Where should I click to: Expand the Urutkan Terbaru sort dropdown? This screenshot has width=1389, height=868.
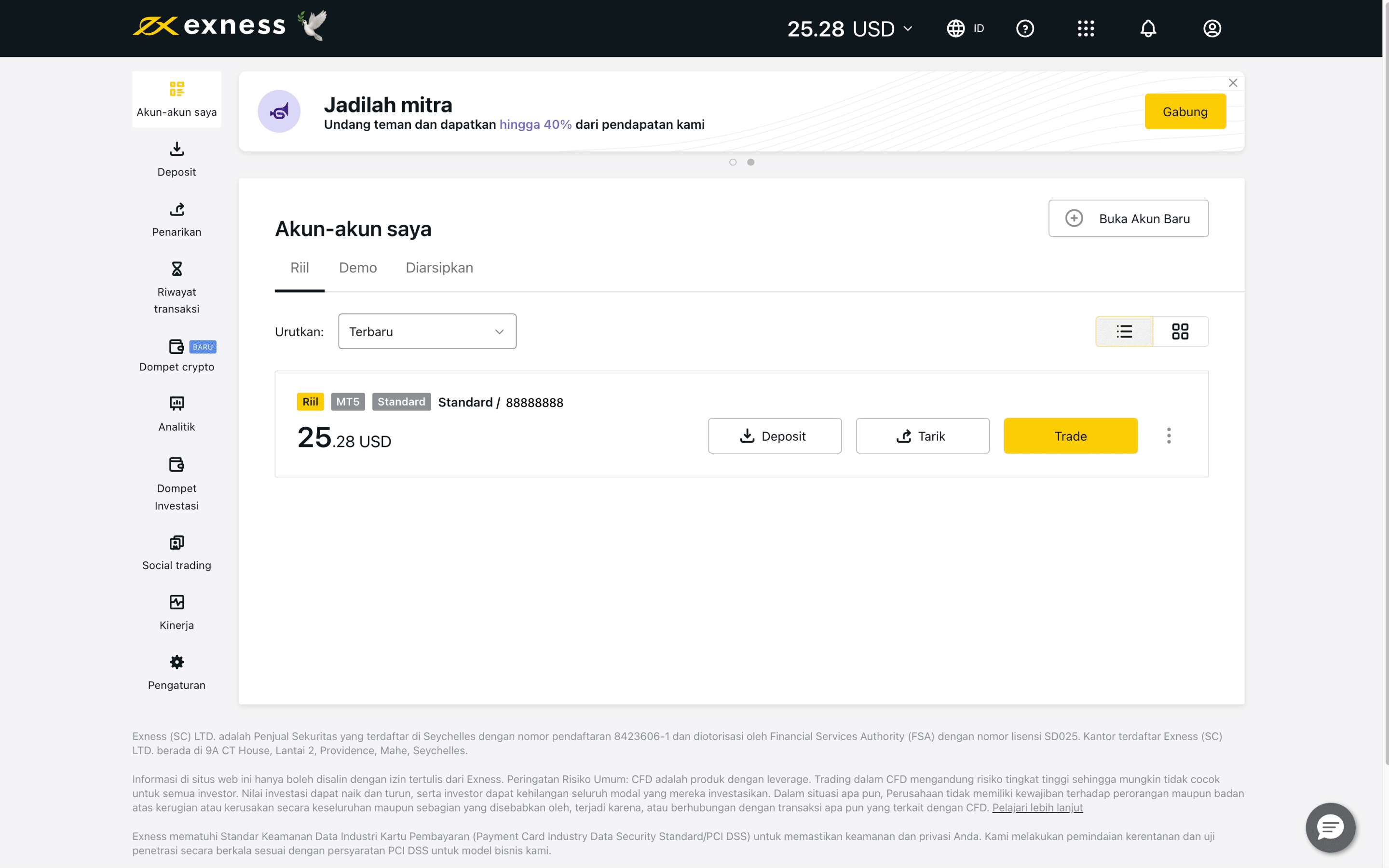point(427,331)
